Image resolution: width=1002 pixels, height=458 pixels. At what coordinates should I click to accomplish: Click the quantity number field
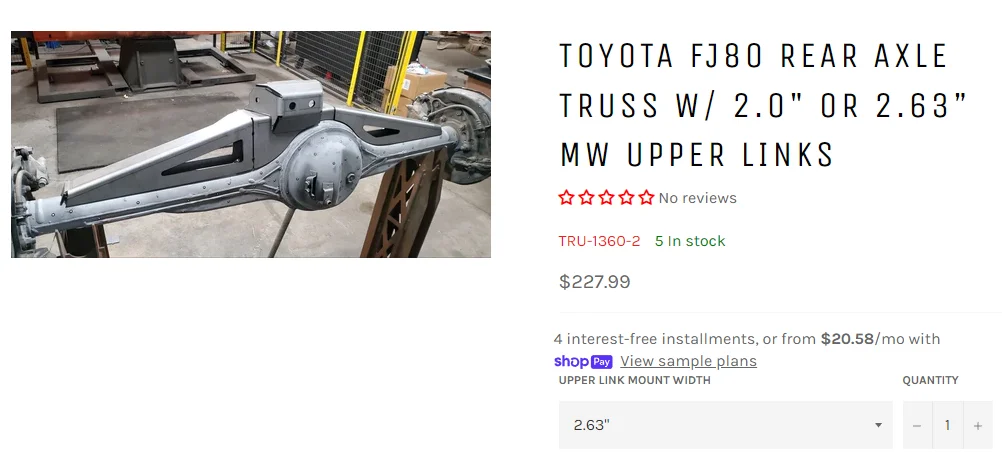pos(947,425)
